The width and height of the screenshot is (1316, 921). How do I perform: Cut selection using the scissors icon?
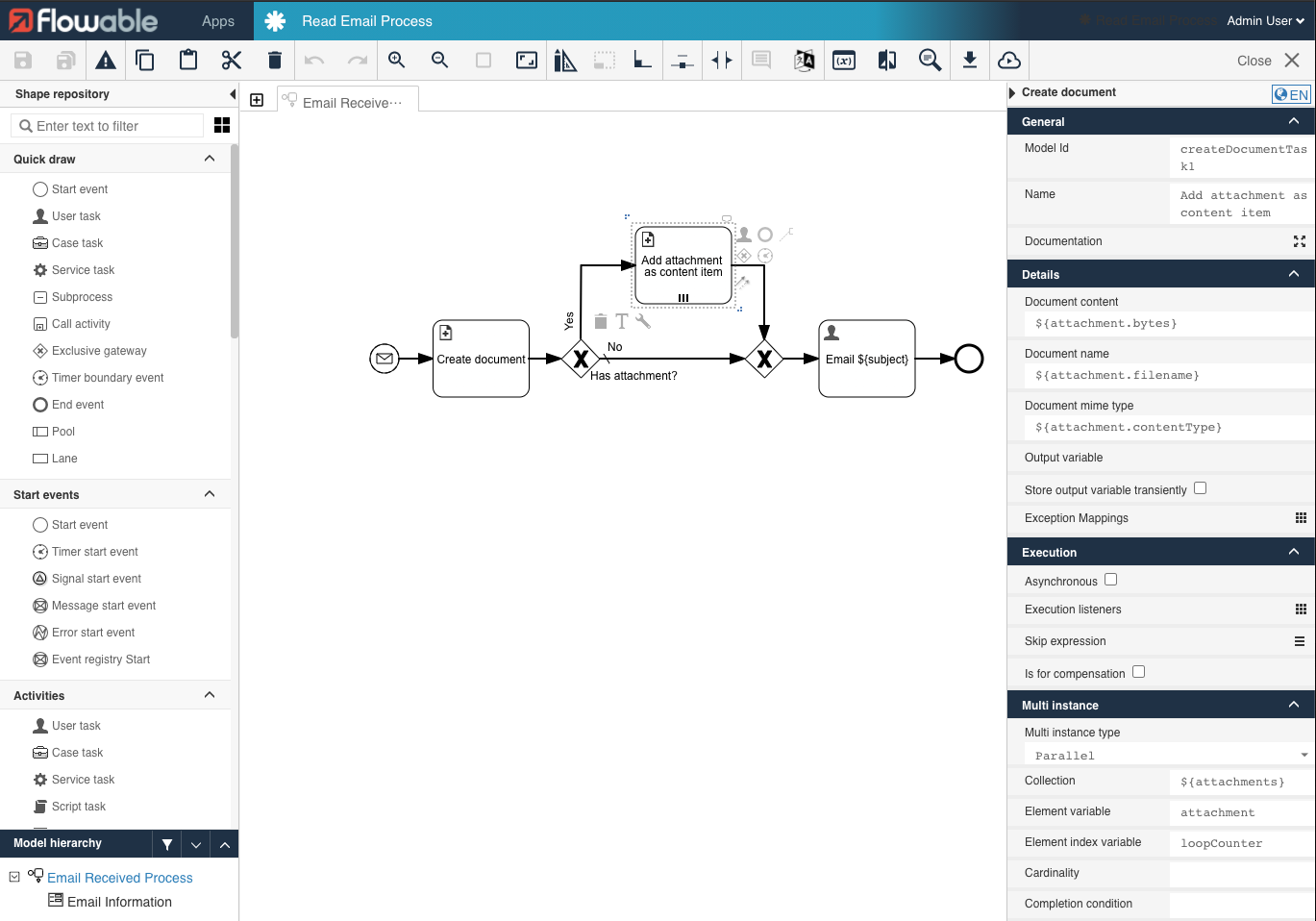click(231, 60)
